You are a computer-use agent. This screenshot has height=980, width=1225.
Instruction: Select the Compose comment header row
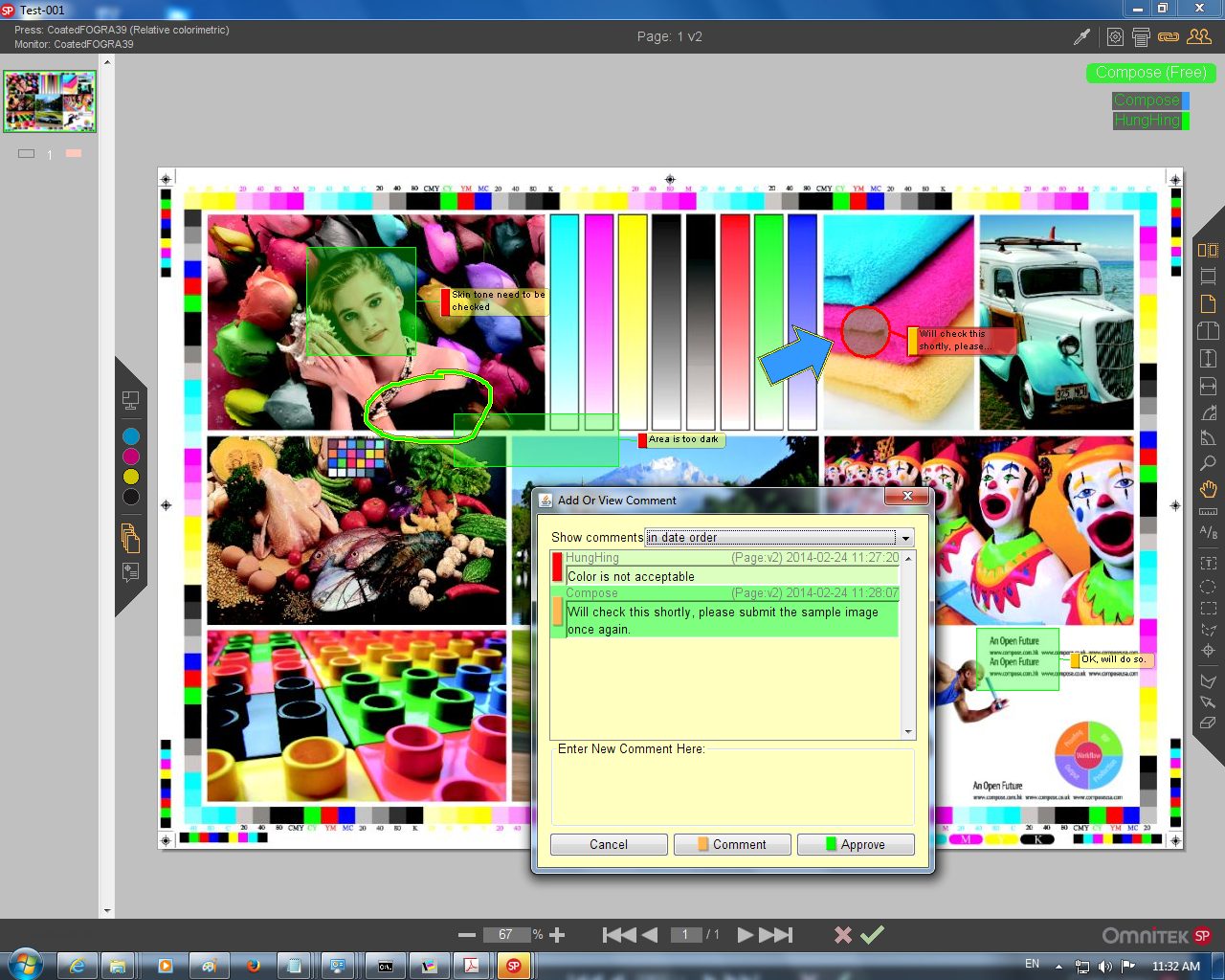(732, 593)
